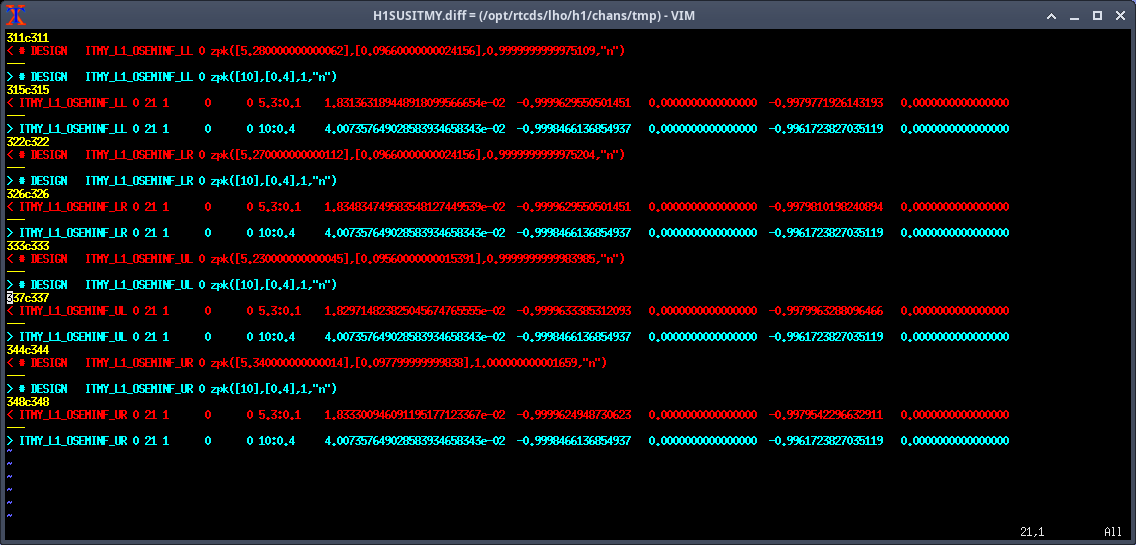Place cursor on diff hunk header 311c311
Screen dimensions: 1136x545
pyautogui.click(x=27, y=38)
